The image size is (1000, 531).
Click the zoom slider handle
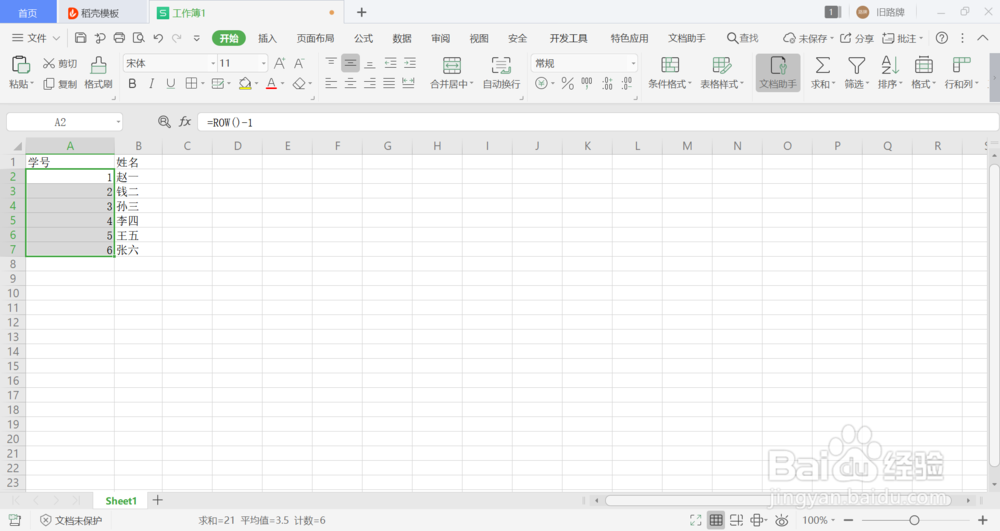[914, 520]
